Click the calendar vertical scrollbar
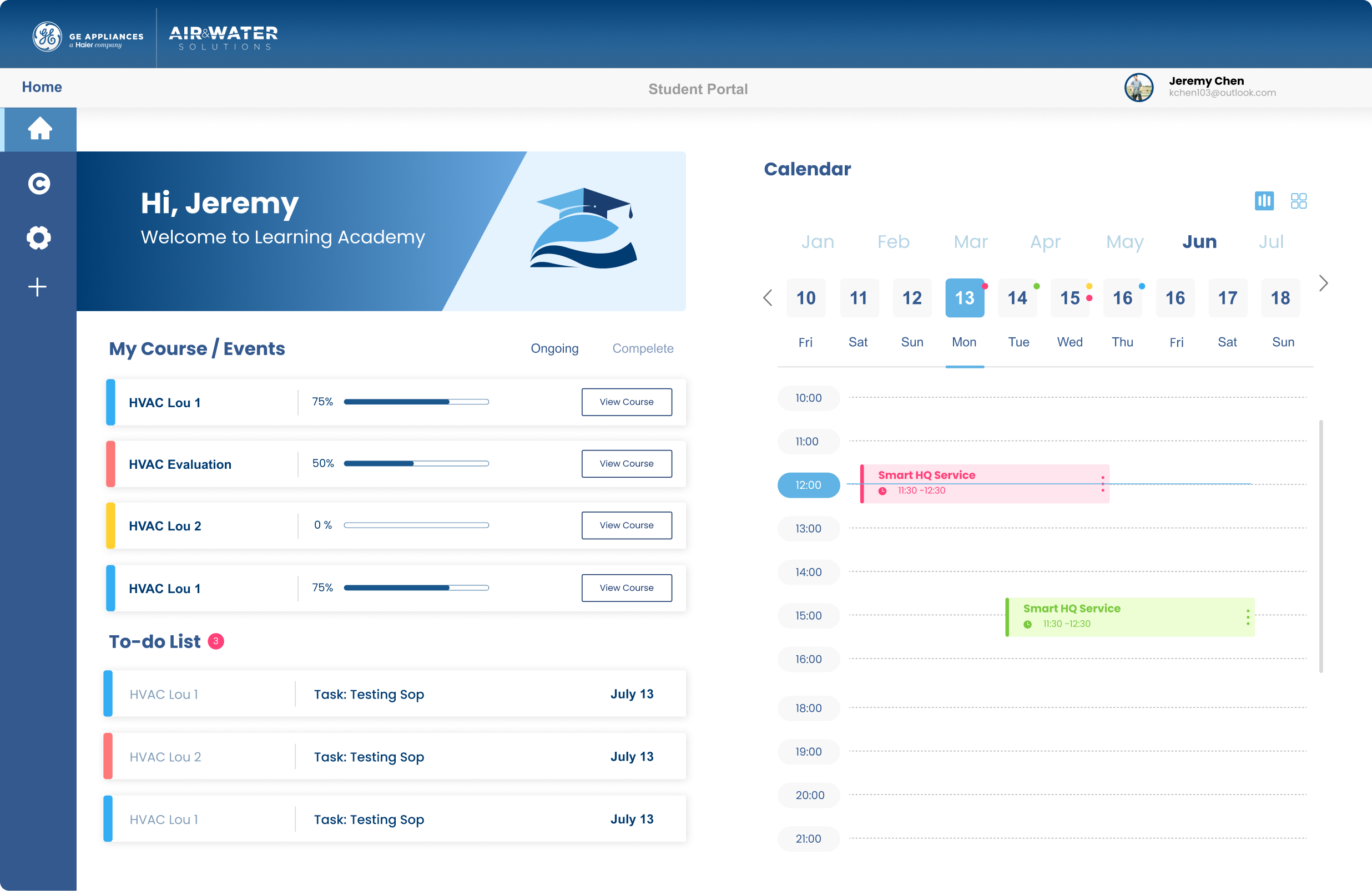 [x=1320, y=545]
